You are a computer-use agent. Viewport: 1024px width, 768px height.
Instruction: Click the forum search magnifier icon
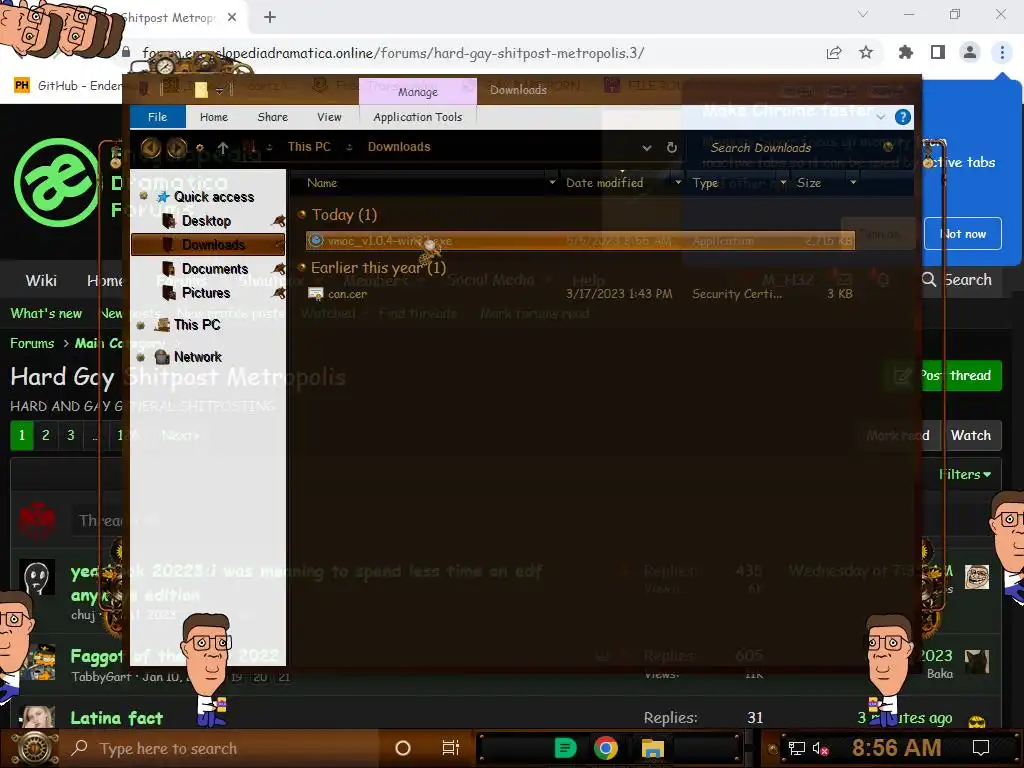[x=929, y=280]
